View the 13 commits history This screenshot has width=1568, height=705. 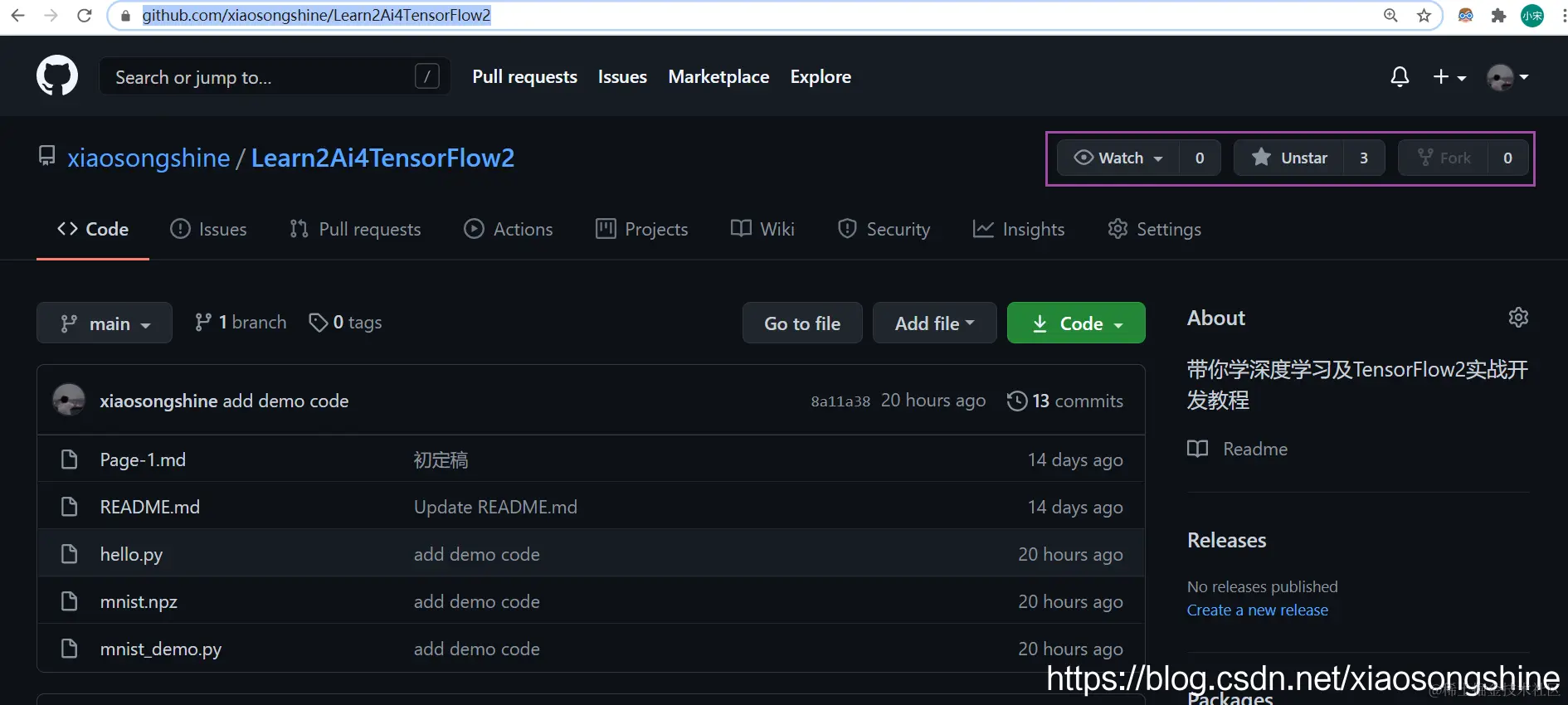(x=1065, y=401)
